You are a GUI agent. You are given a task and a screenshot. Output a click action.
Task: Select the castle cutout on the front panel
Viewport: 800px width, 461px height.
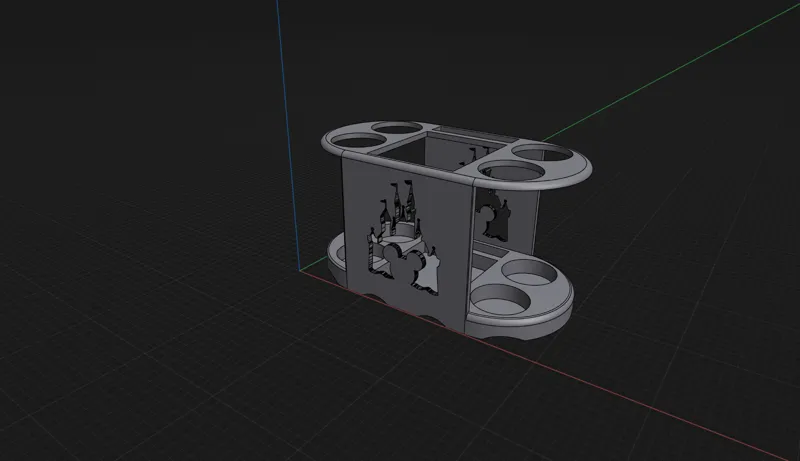click(403, 238)
